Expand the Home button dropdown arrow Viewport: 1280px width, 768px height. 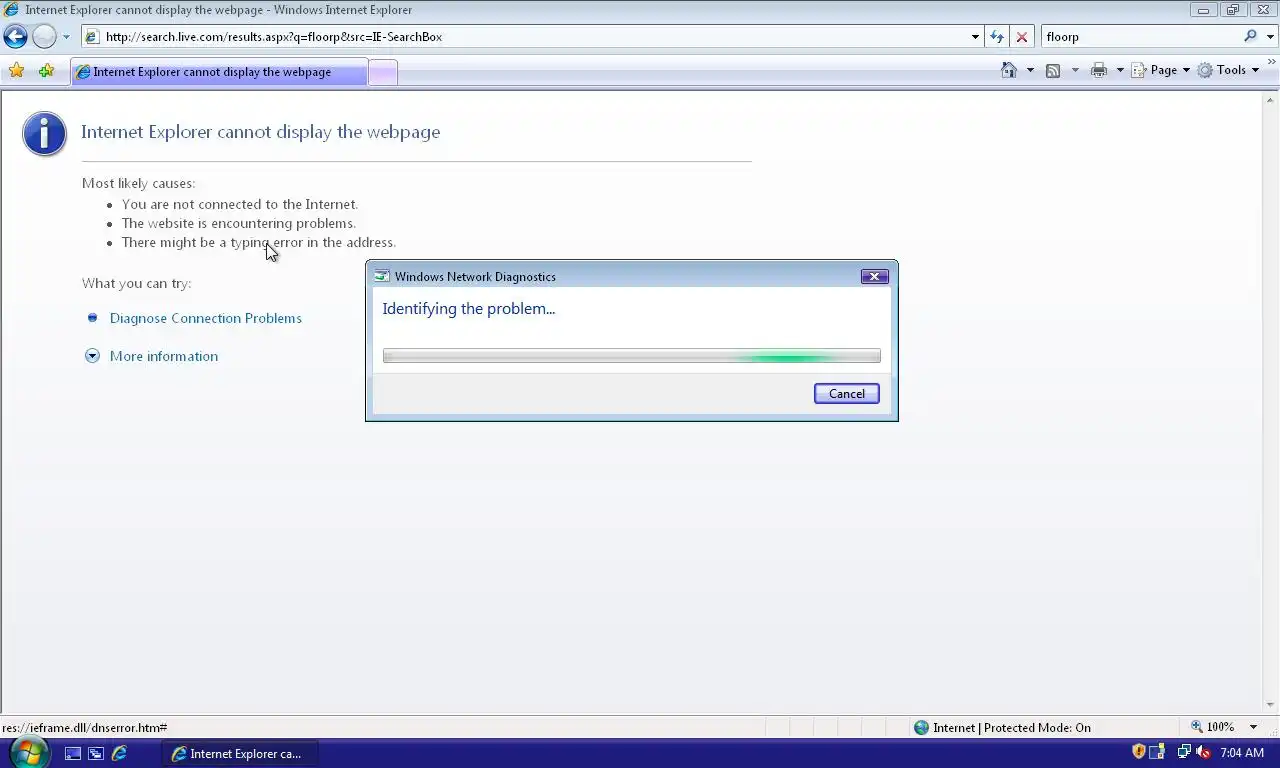click(x=1030, y=70)
